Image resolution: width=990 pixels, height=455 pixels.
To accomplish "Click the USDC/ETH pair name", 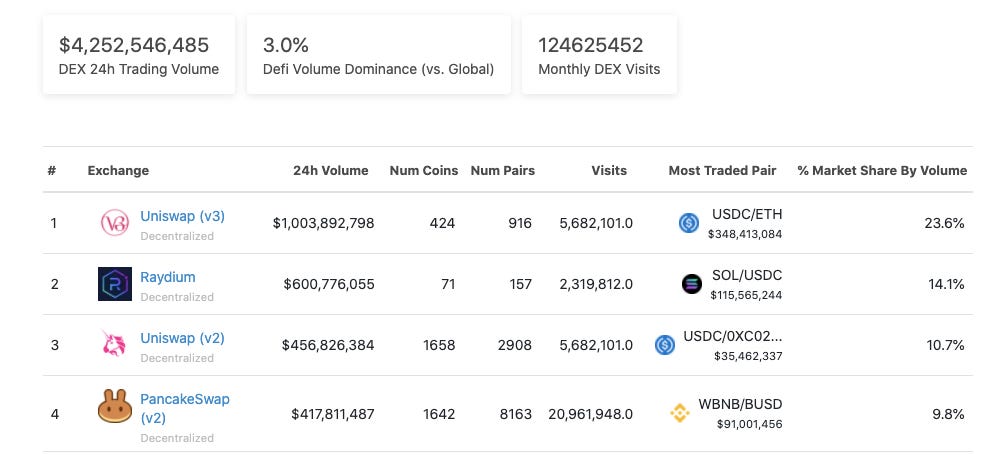I will click(747, 215).
